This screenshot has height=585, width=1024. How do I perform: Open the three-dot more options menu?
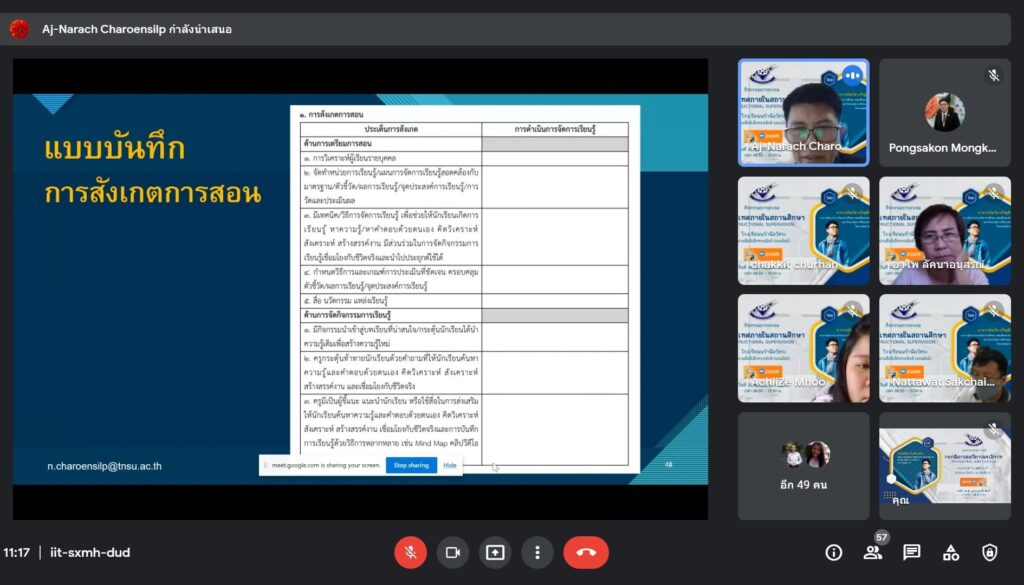click(x=537, y=552)
